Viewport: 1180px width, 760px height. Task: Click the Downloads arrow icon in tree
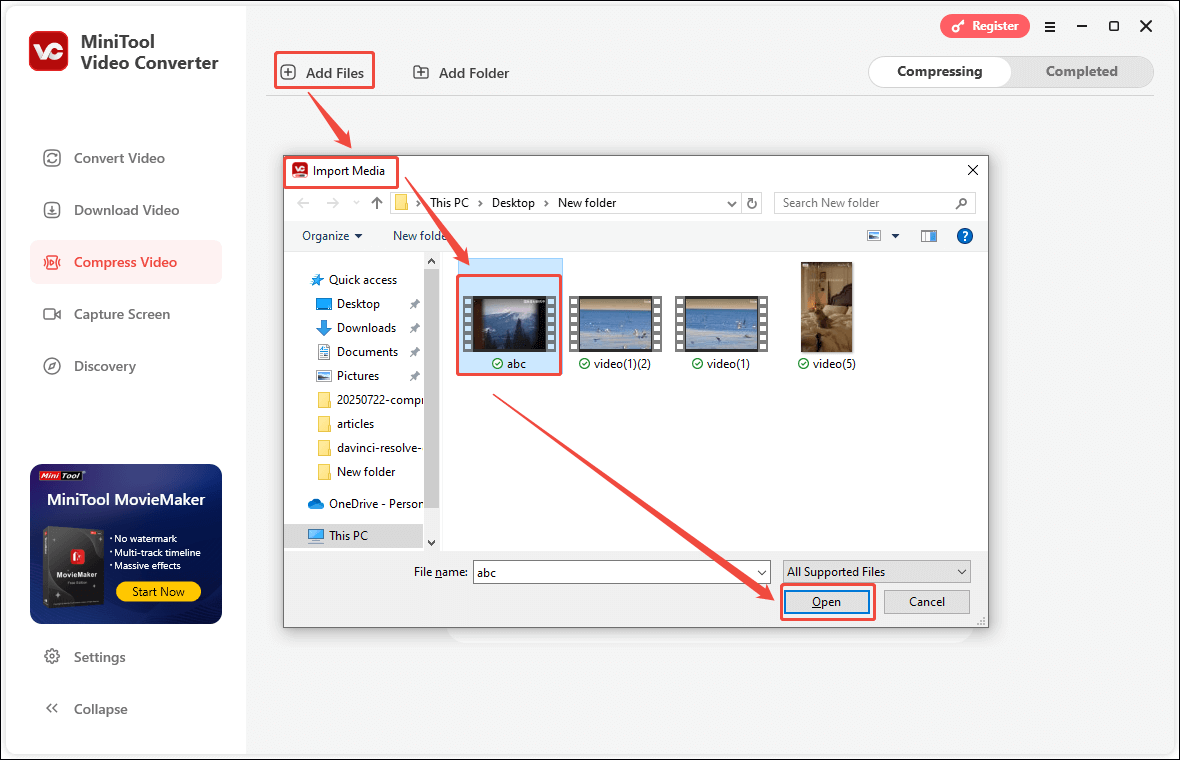tap(324, 327)
